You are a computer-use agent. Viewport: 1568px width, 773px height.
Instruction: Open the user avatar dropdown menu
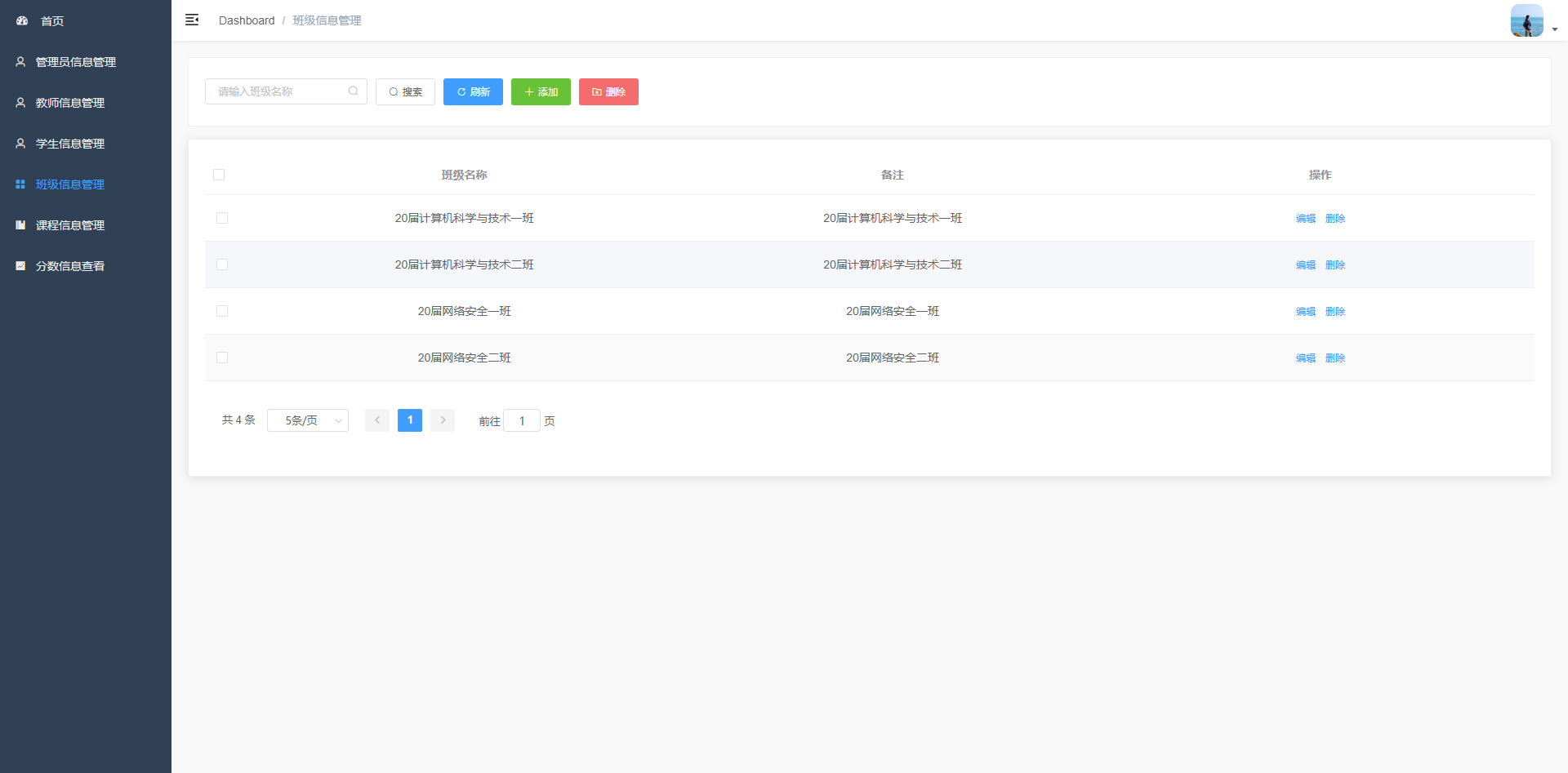tap(1532, 21)
